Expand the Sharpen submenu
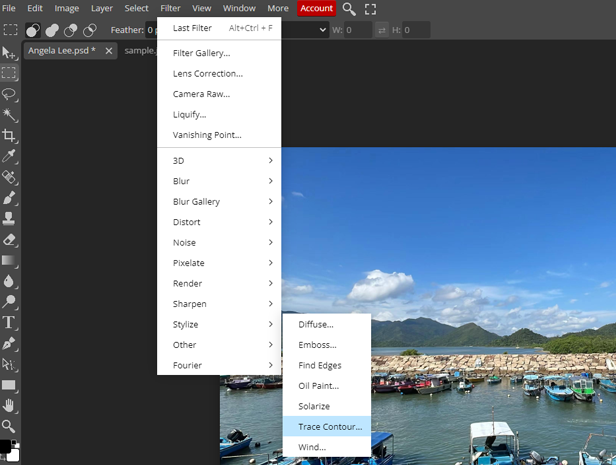616x465 pixels. coord(219,304)
